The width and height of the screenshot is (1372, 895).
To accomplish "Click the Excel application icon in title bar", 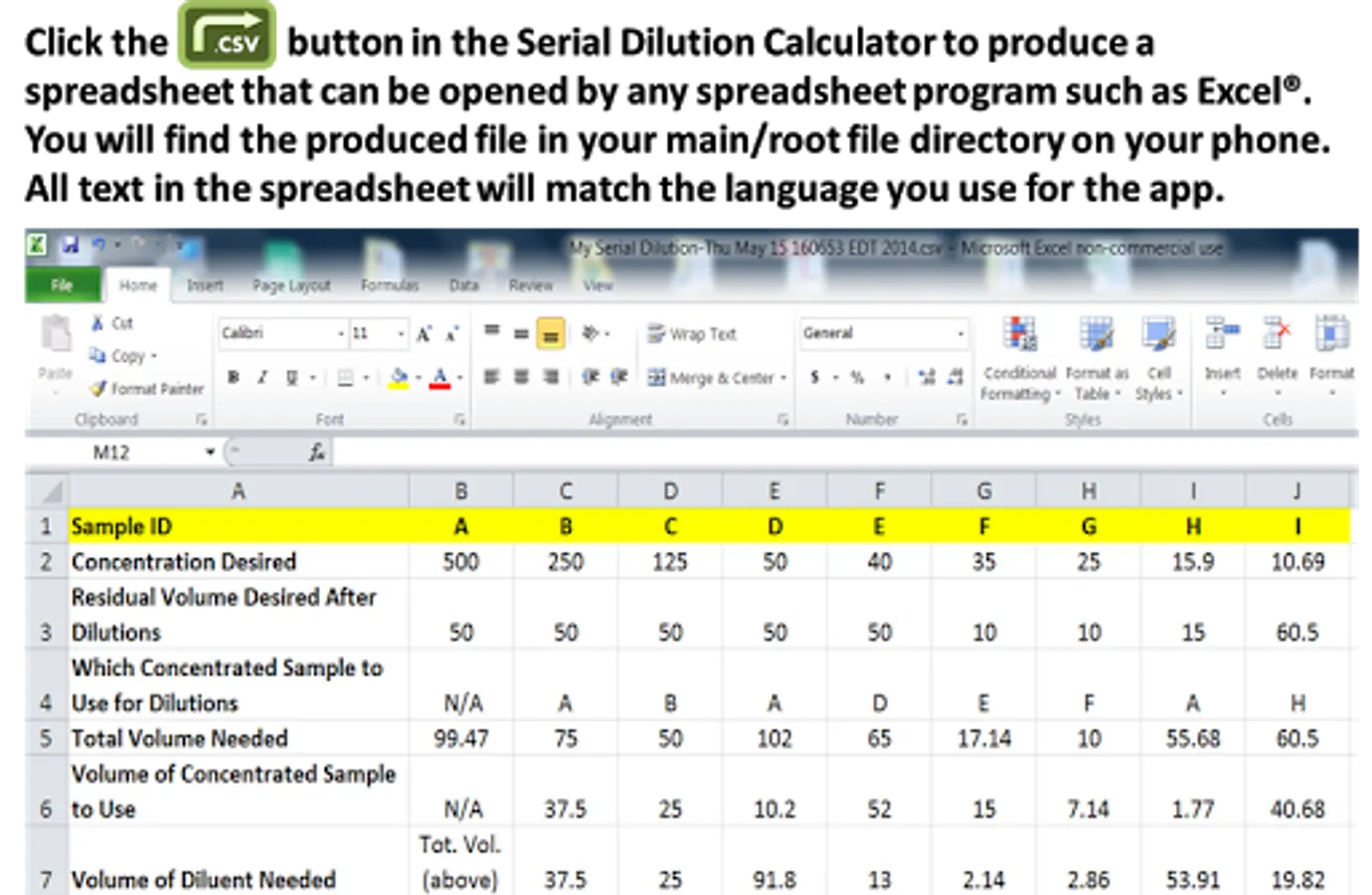I will click(37, 244).
